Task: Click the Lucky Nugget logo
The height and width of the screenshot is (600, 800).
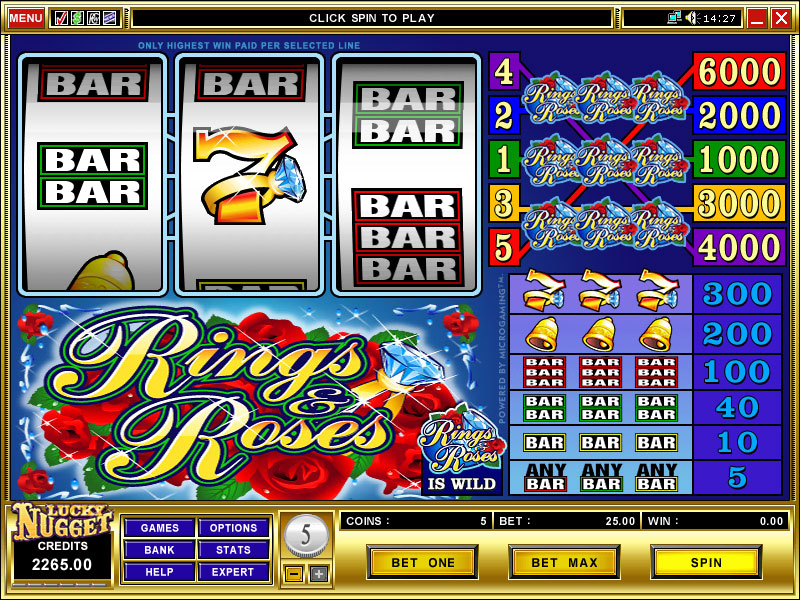Action: (x=62, y=521)
